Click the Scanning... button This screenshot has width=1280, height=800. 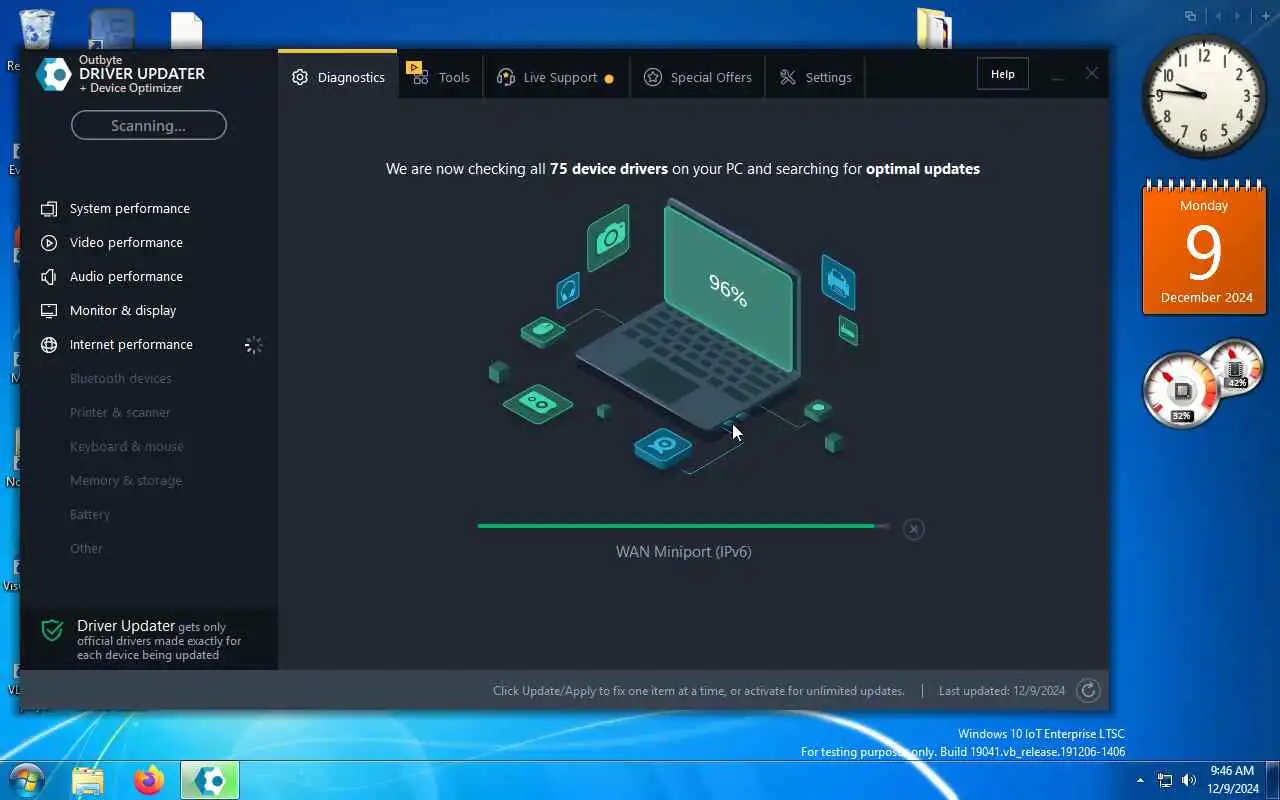tap(149, 125)
